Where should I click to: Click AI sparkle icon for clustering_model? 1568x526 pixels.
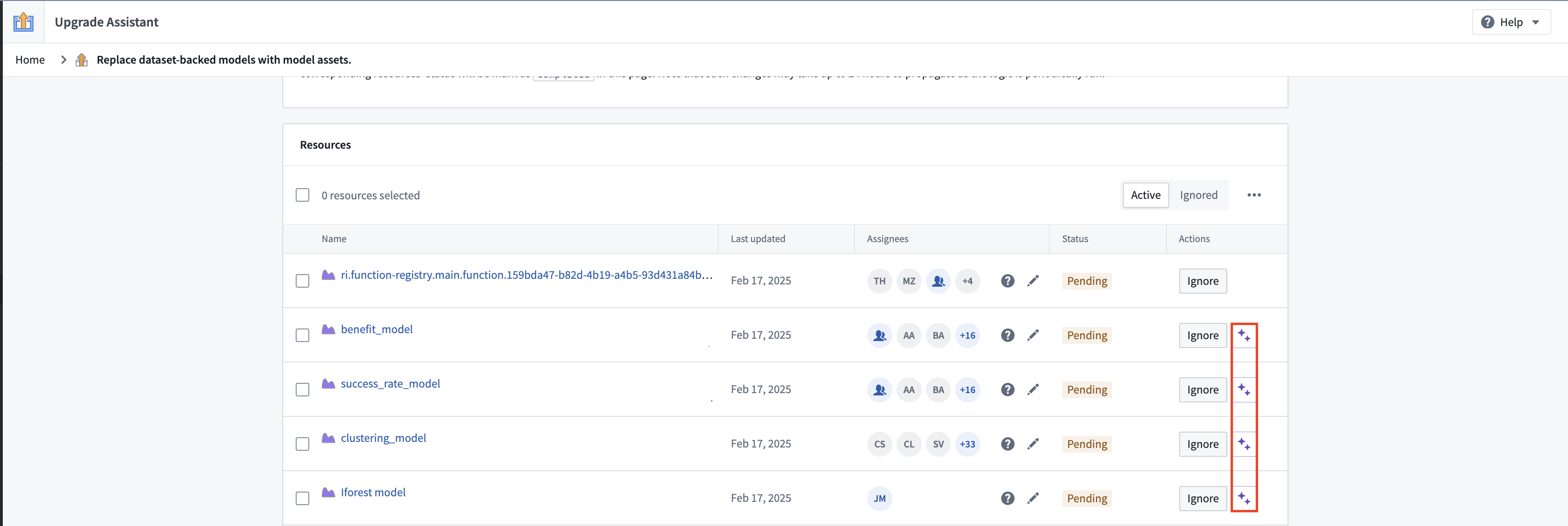[x=1244, y=445]
